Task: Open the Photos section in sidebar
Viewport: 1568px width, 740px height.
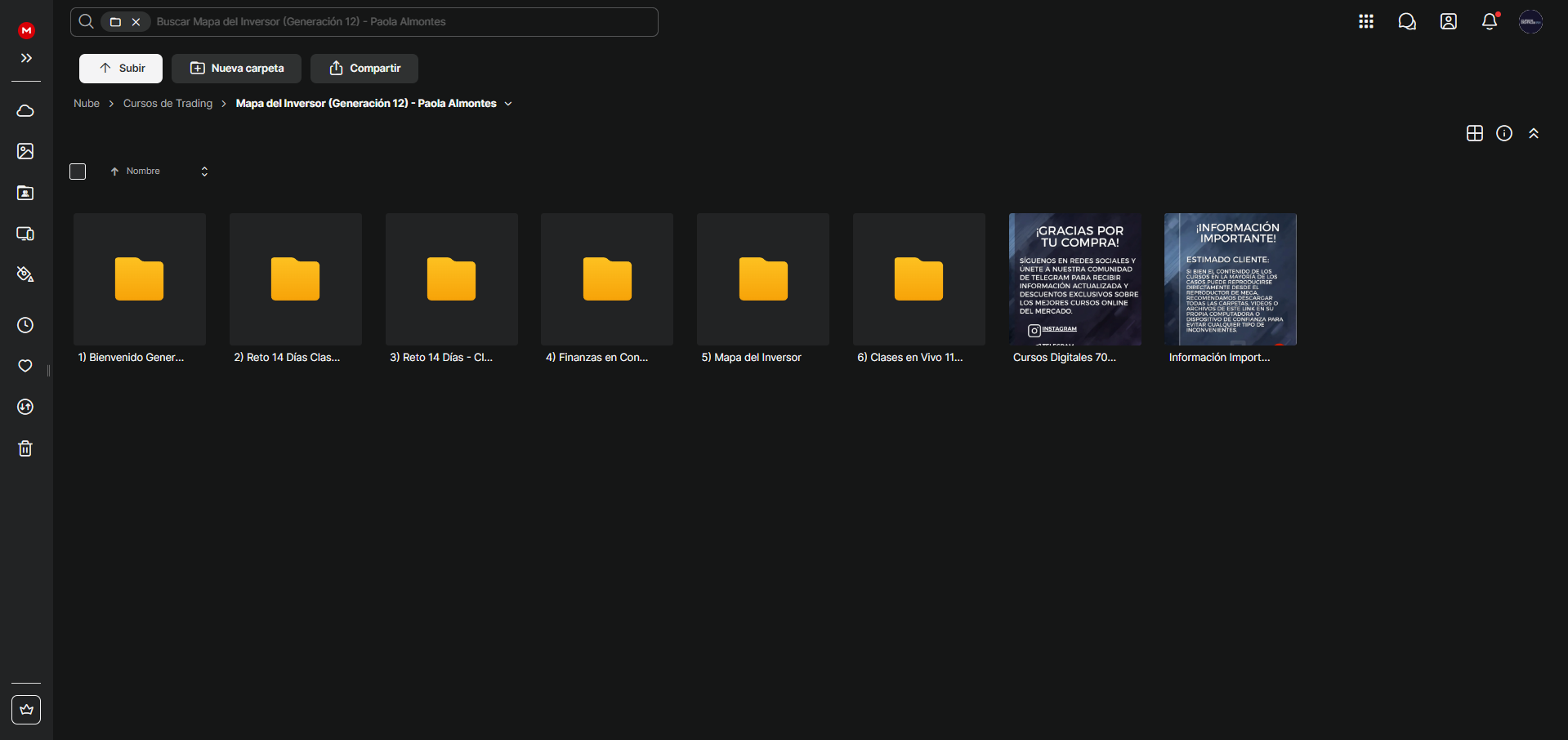Action: 25,151
